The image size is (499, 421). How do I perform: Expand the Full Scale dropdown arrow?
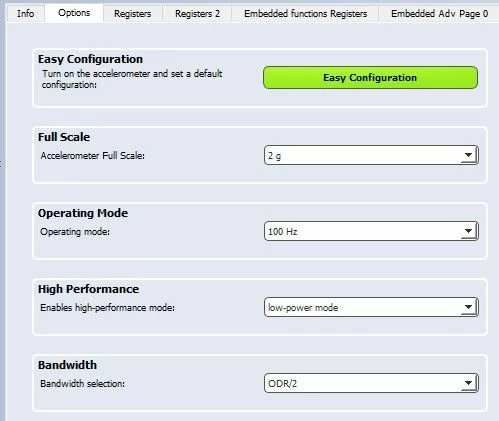pyautogui.click(x=468, y=155)
